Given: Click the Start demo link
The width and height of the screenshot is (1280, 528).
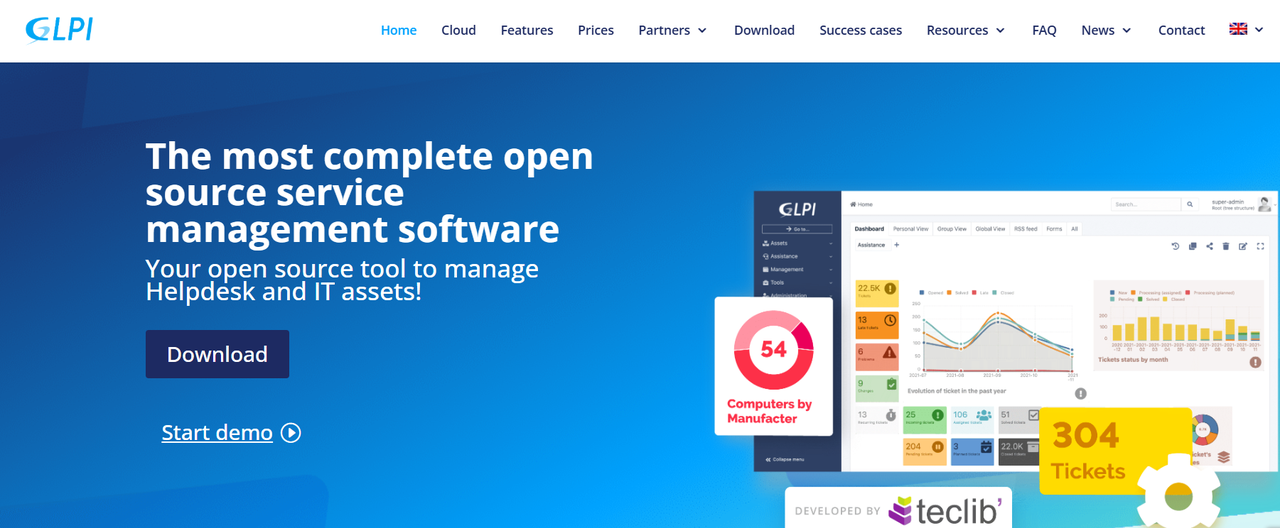Looking at the screenshot, I should [217, 432].
